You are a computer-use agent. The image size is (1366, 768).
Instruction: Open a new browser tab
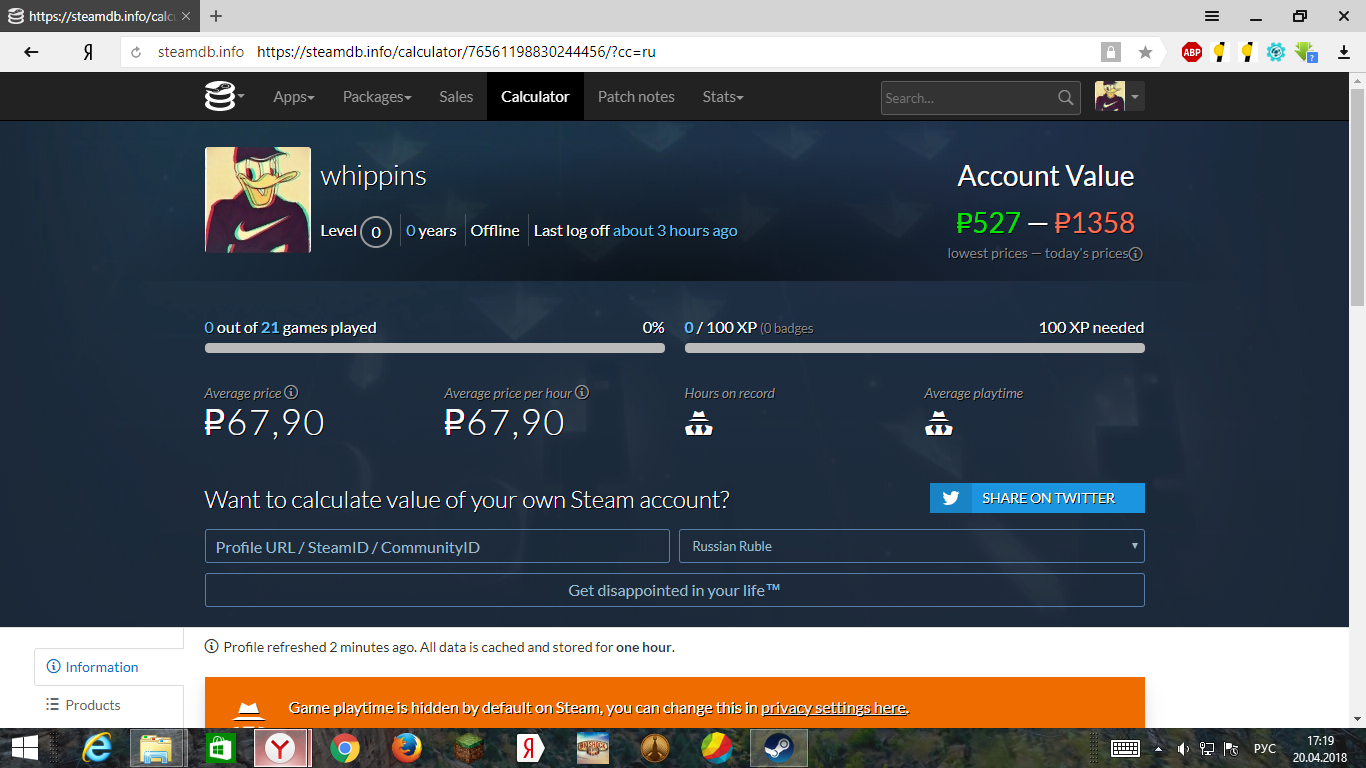[216, 16]
